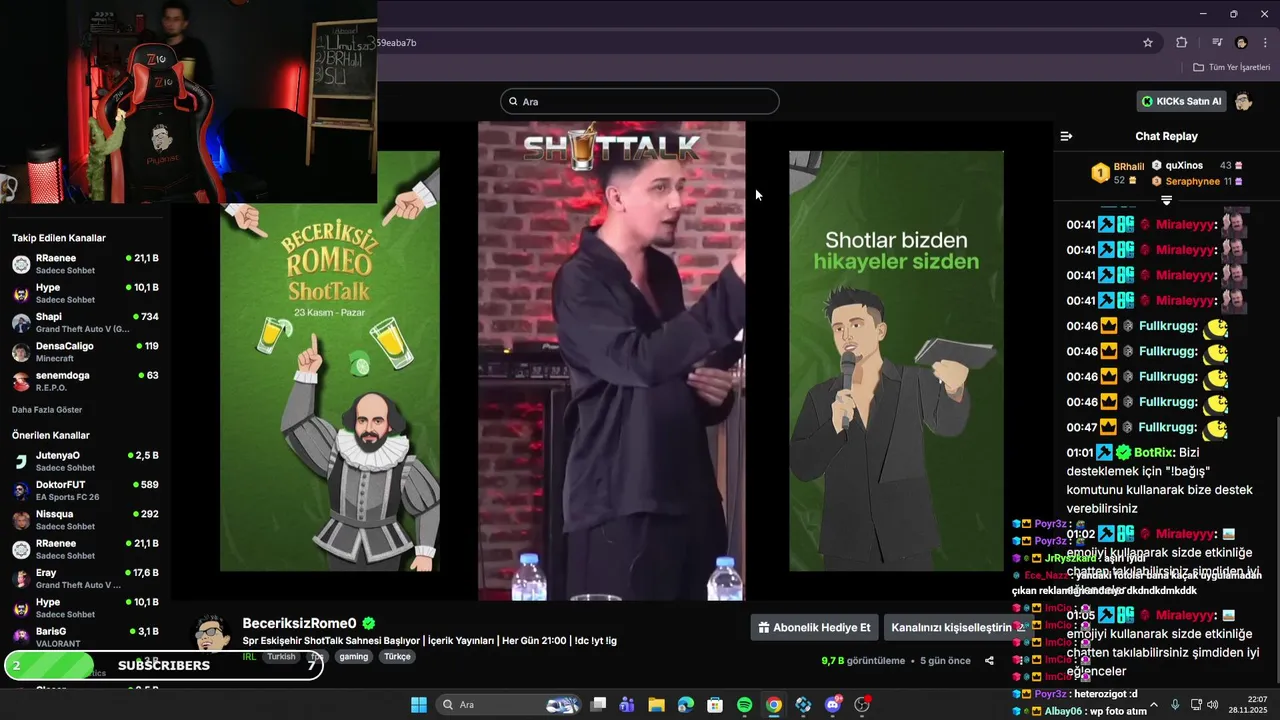This screenshot has height=720, width=1280.
Task: Open Chrome's three-dot menu
Action: point(1266,43)
